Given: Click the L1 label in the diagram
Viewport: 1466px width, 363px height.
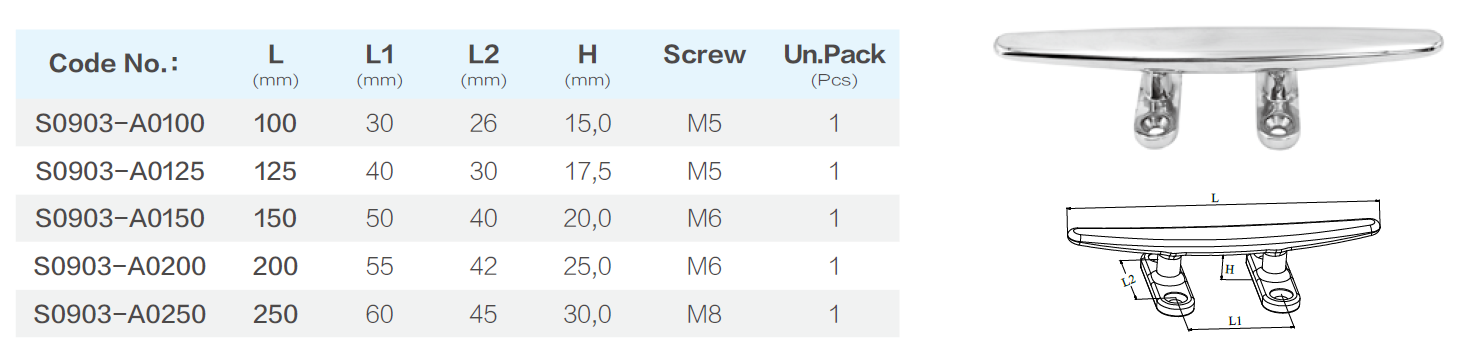Looking at the screenshot, I should coord(1234,321).
